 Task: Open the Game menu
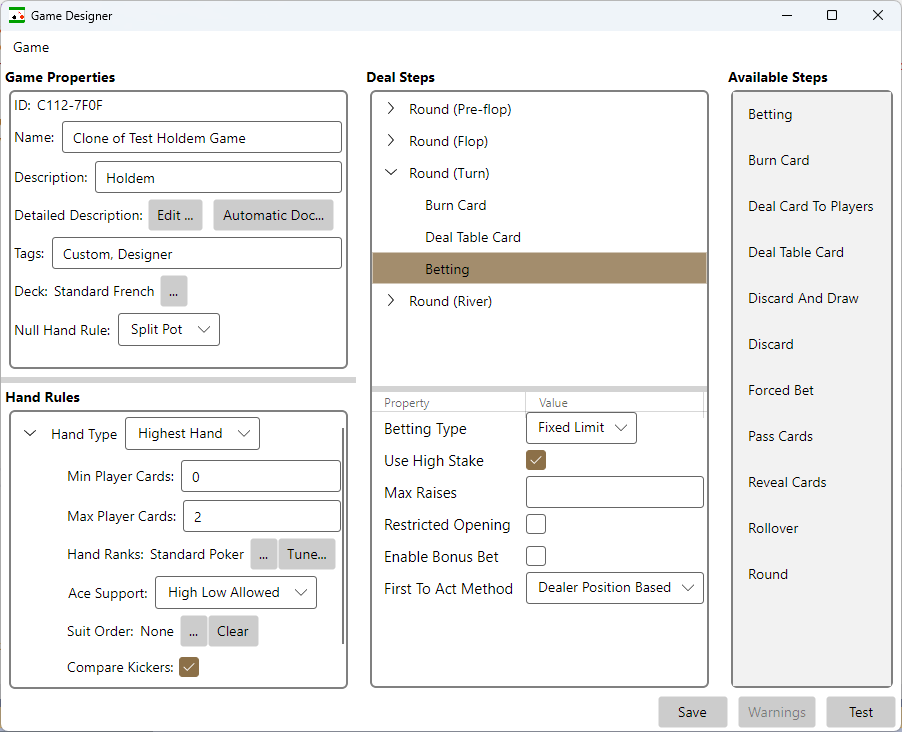point(31,47)
